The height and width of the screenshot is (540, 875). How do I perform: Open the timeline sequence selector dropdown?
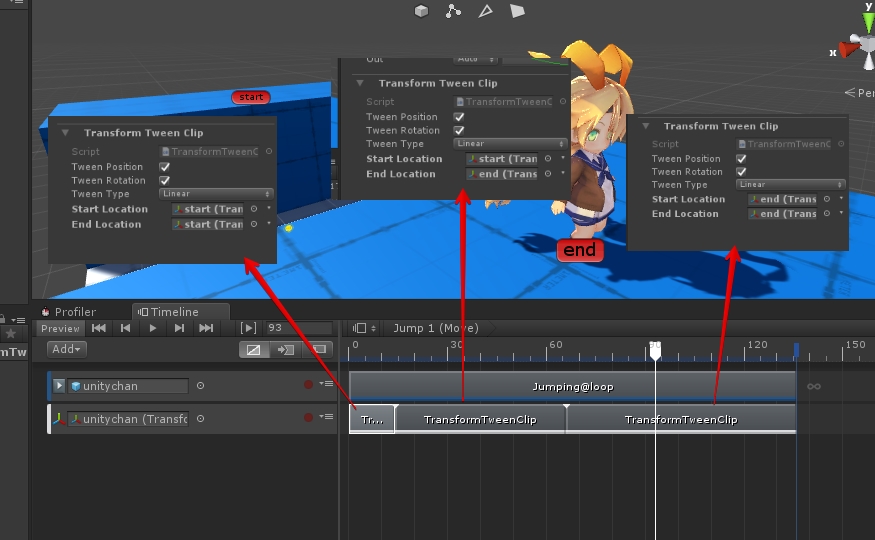click(364, 328)
